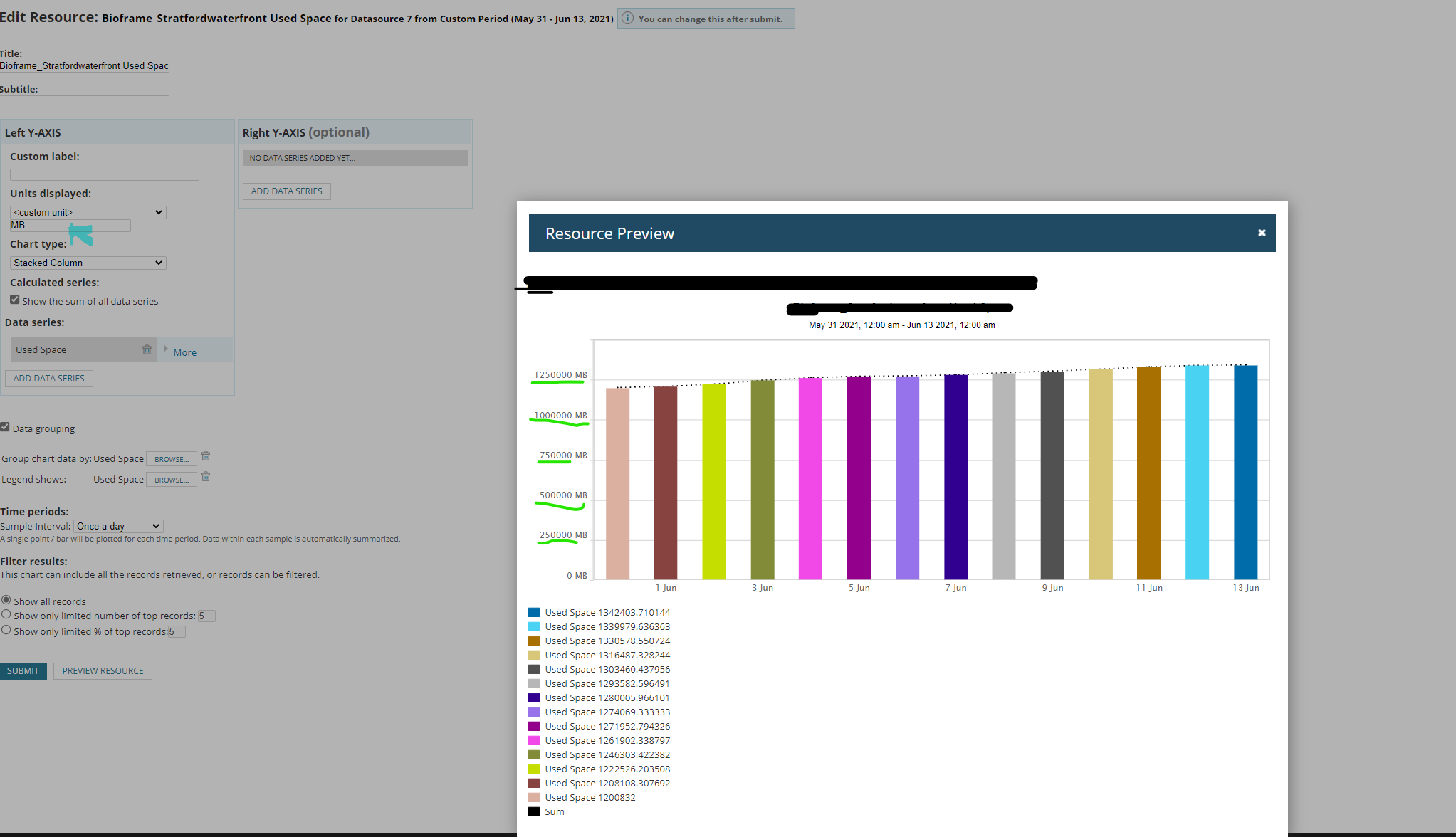Delete the Used Space data series trash icon
Image resolution: width=1456 pixels, height=837 pixels.
click(x=147, y=349)
